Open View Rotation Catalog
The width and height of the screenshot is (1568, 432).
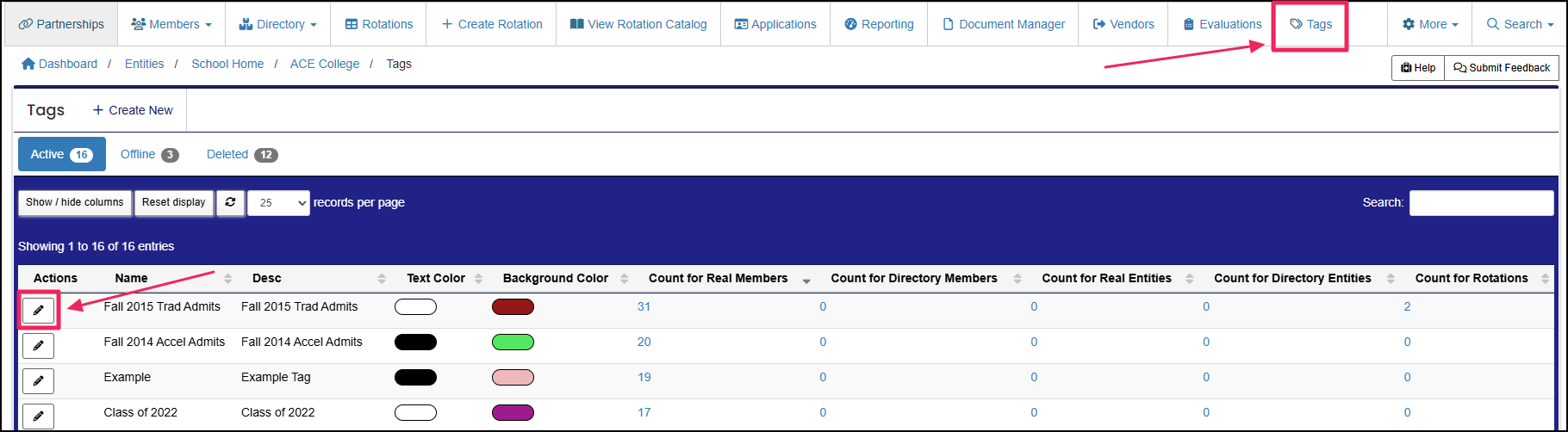pos(638,24)
